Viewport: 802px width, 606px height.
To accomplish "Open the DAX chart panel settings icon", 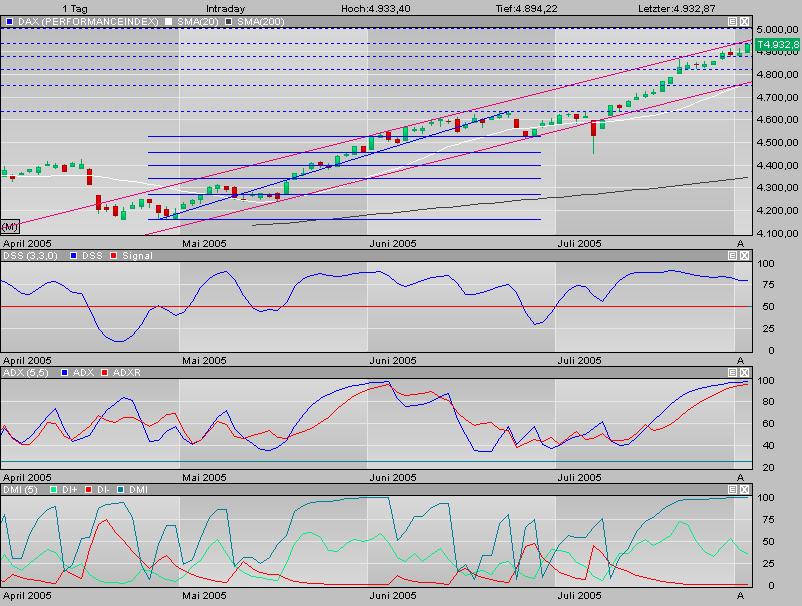I will [x=732, y=21].
